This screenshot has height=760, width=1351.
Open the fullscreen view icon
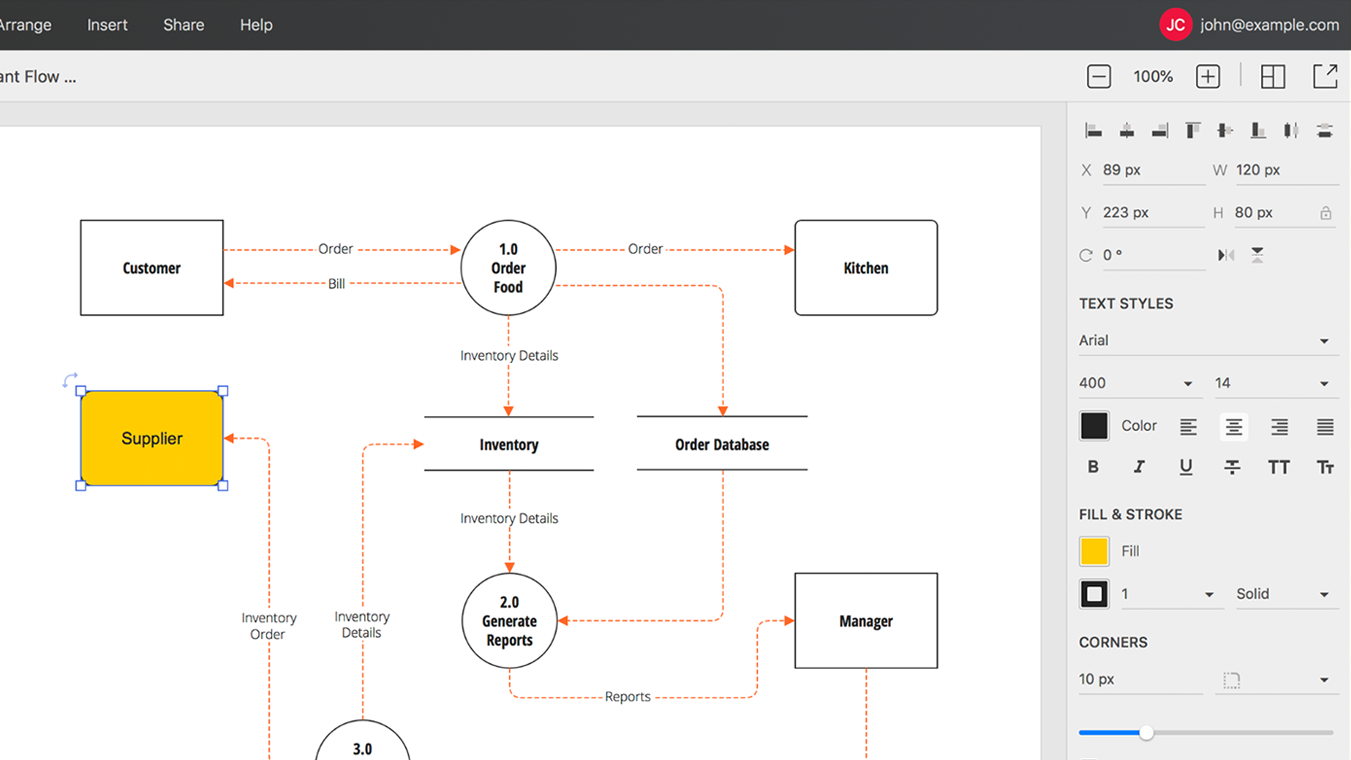tap(1325, 75)
